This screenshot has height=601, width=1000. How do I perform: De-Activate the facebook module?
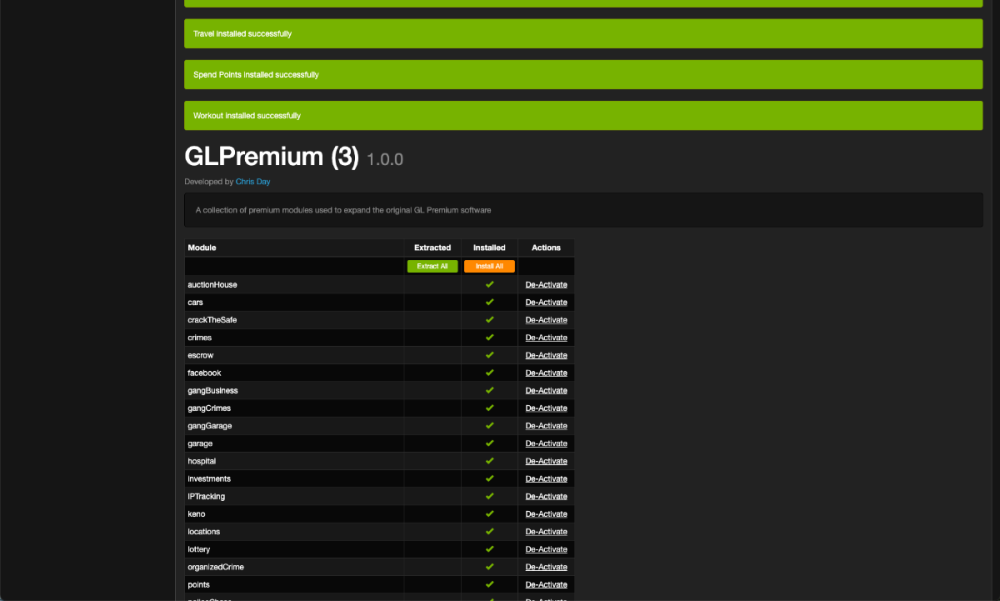click(x=546, y=373)
